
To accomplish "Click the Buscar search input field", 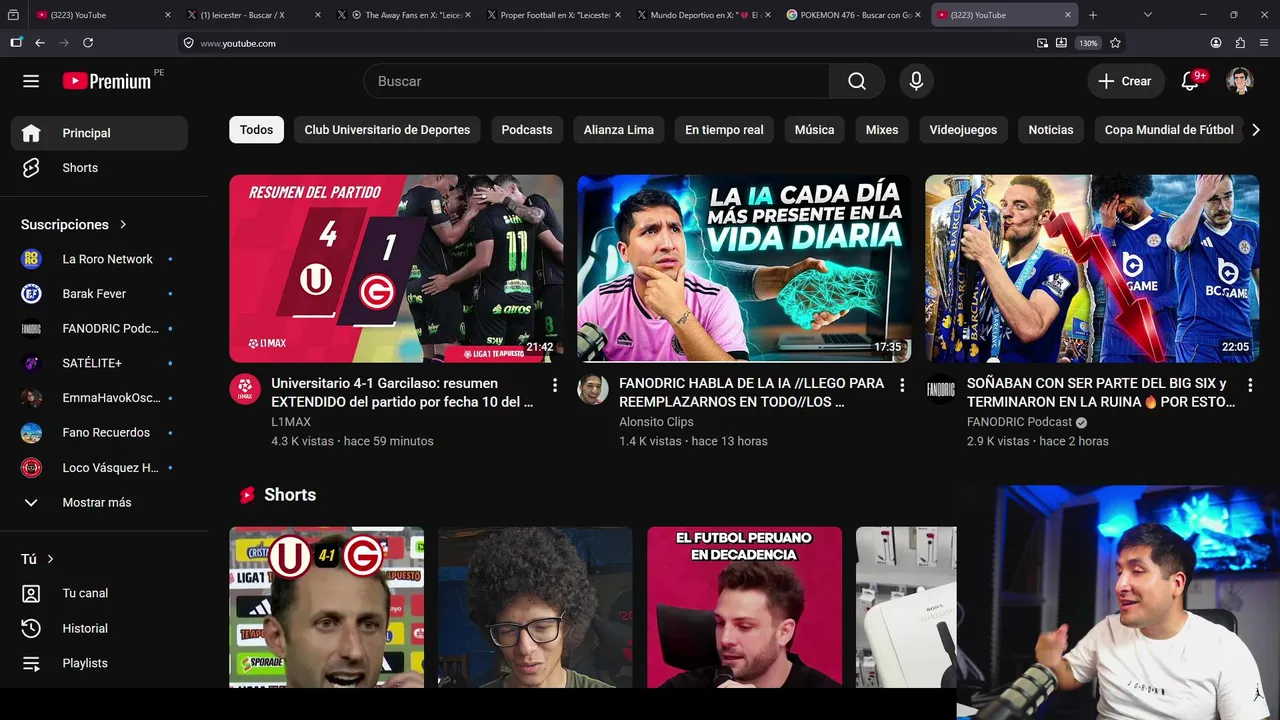I will click(x=597, y=81).
